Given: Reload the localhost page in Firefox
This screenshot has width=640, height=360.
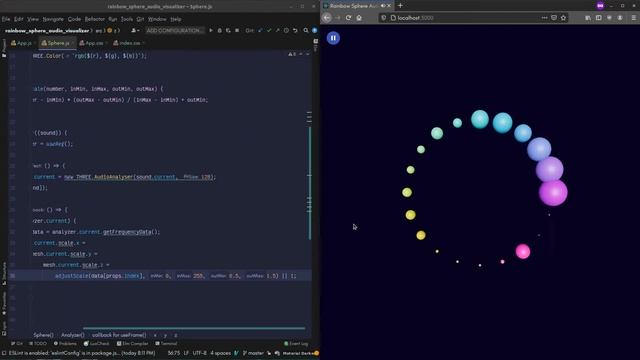Looking at the screenshot, I should pos(348,18).
